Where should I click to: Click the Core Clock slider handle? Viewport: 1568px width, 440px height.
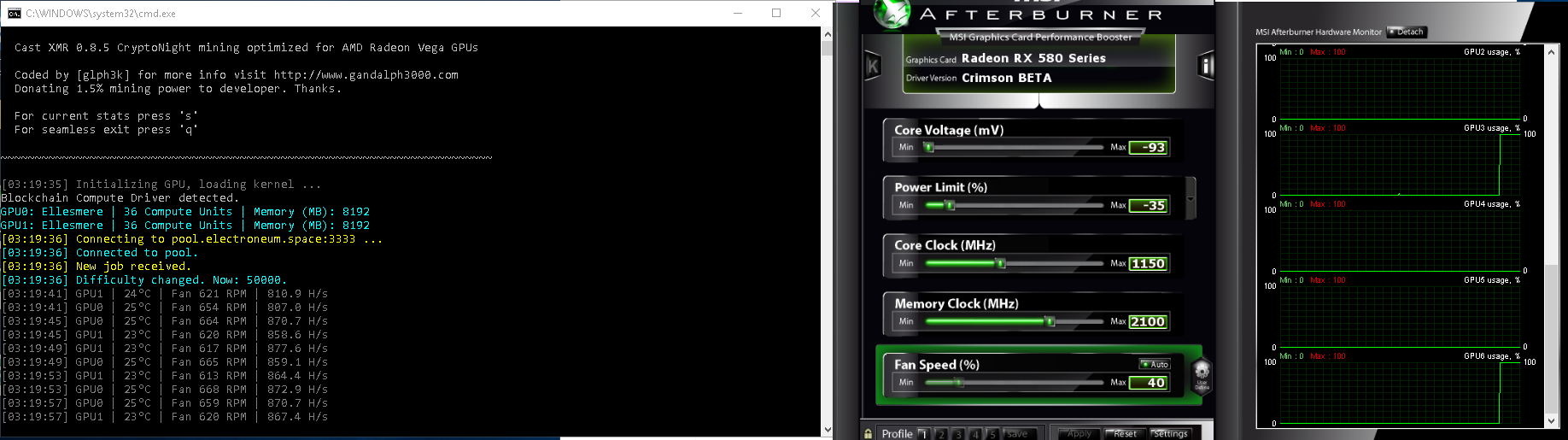pyautogui.click(x=1001, y=263)
